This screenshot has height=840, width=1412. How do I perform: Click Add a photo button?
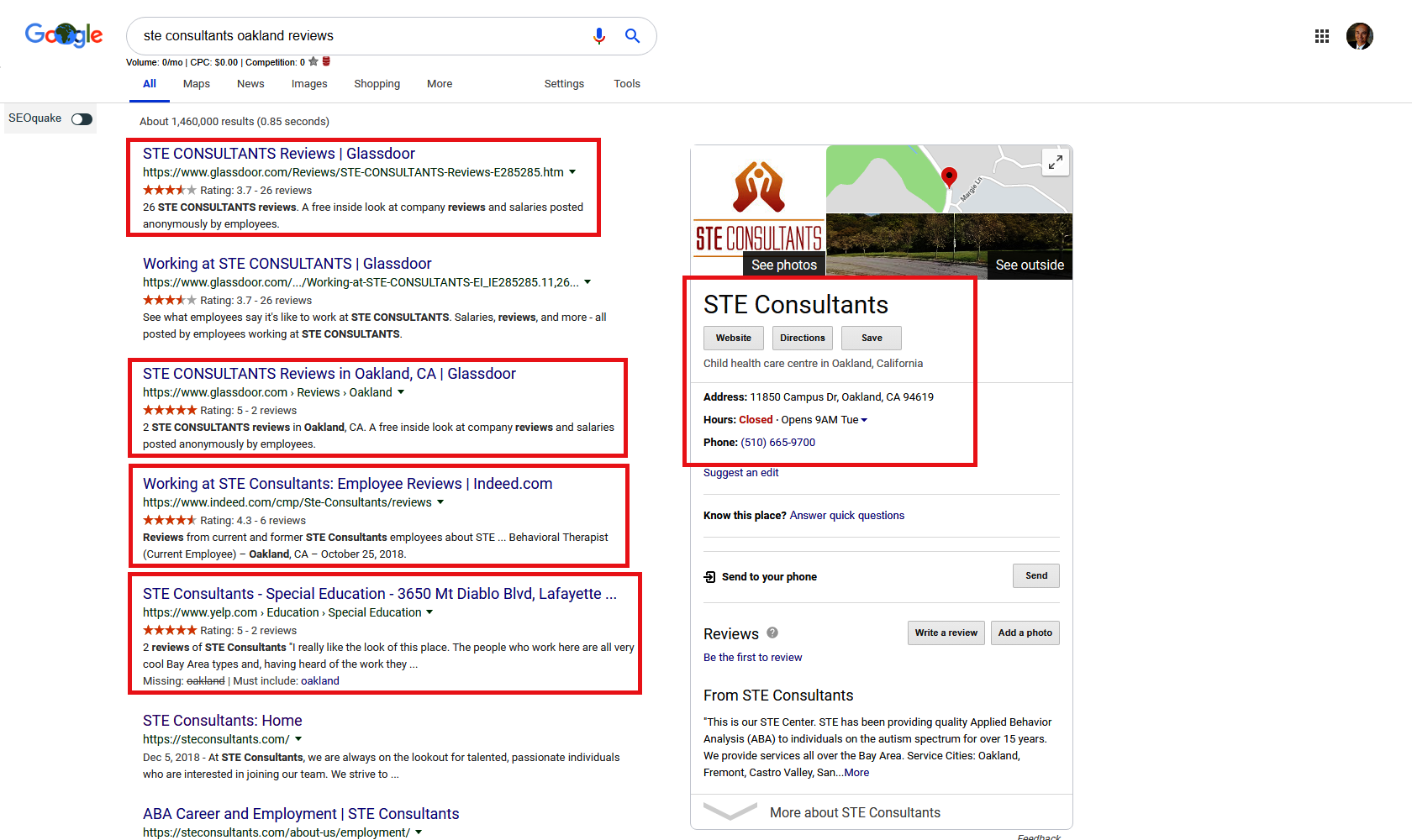[x=1025, y=633]
